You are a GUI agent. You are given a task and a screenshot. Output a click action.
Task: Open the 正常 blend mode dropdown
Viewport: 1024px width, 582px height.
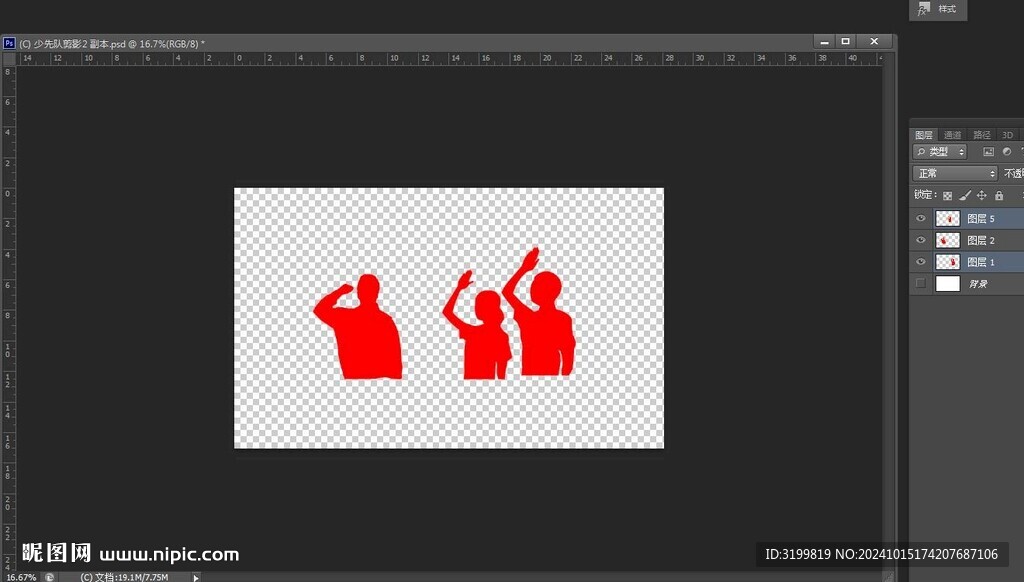[955, 173]
